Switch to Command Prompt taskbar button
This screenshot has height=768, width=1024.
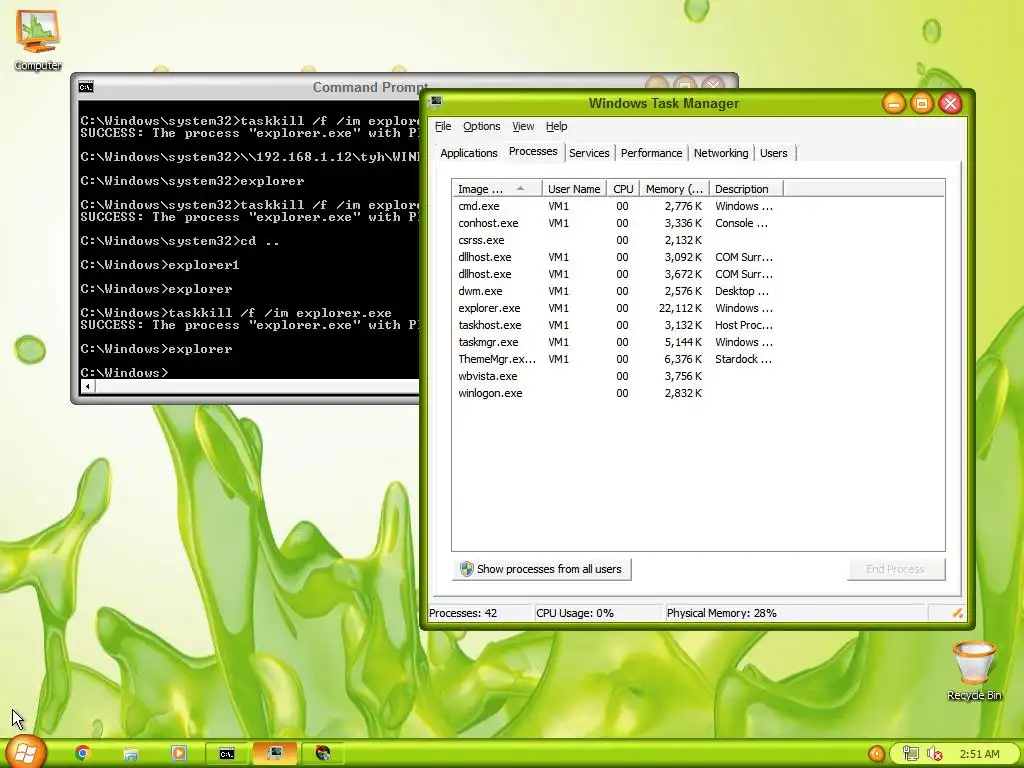pos(227,753)
